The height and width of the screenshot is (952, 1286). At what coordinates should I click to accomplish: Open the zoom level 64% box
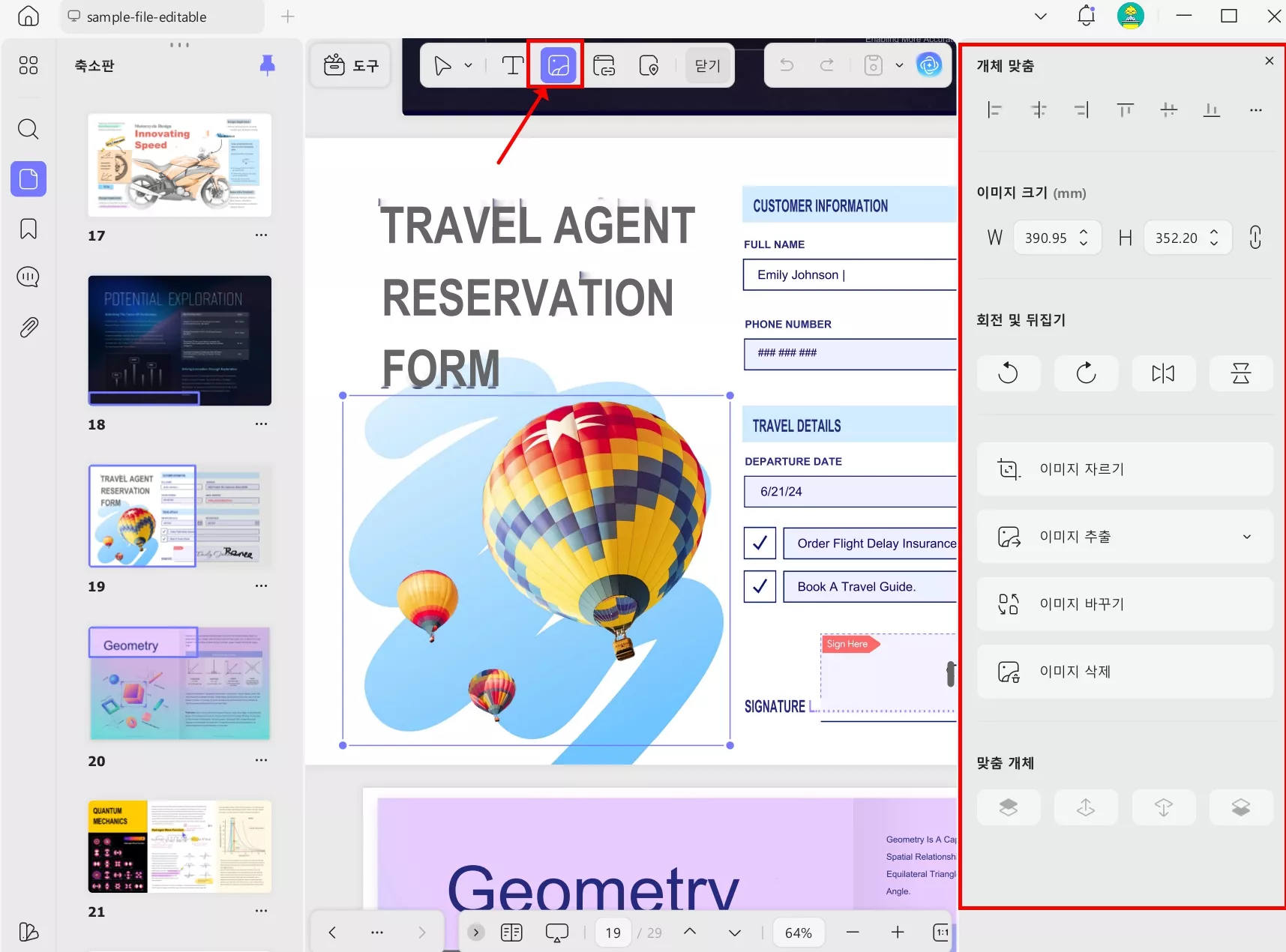(x=798, y=933)
